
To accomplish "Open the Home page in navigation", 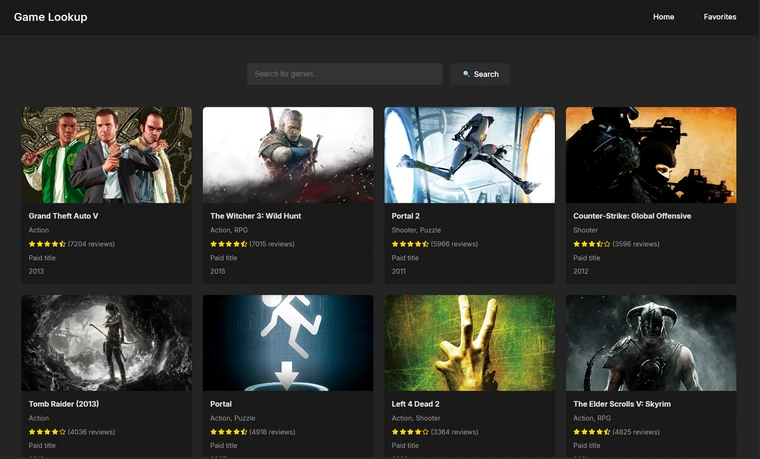I will click(x=663, y=17).
